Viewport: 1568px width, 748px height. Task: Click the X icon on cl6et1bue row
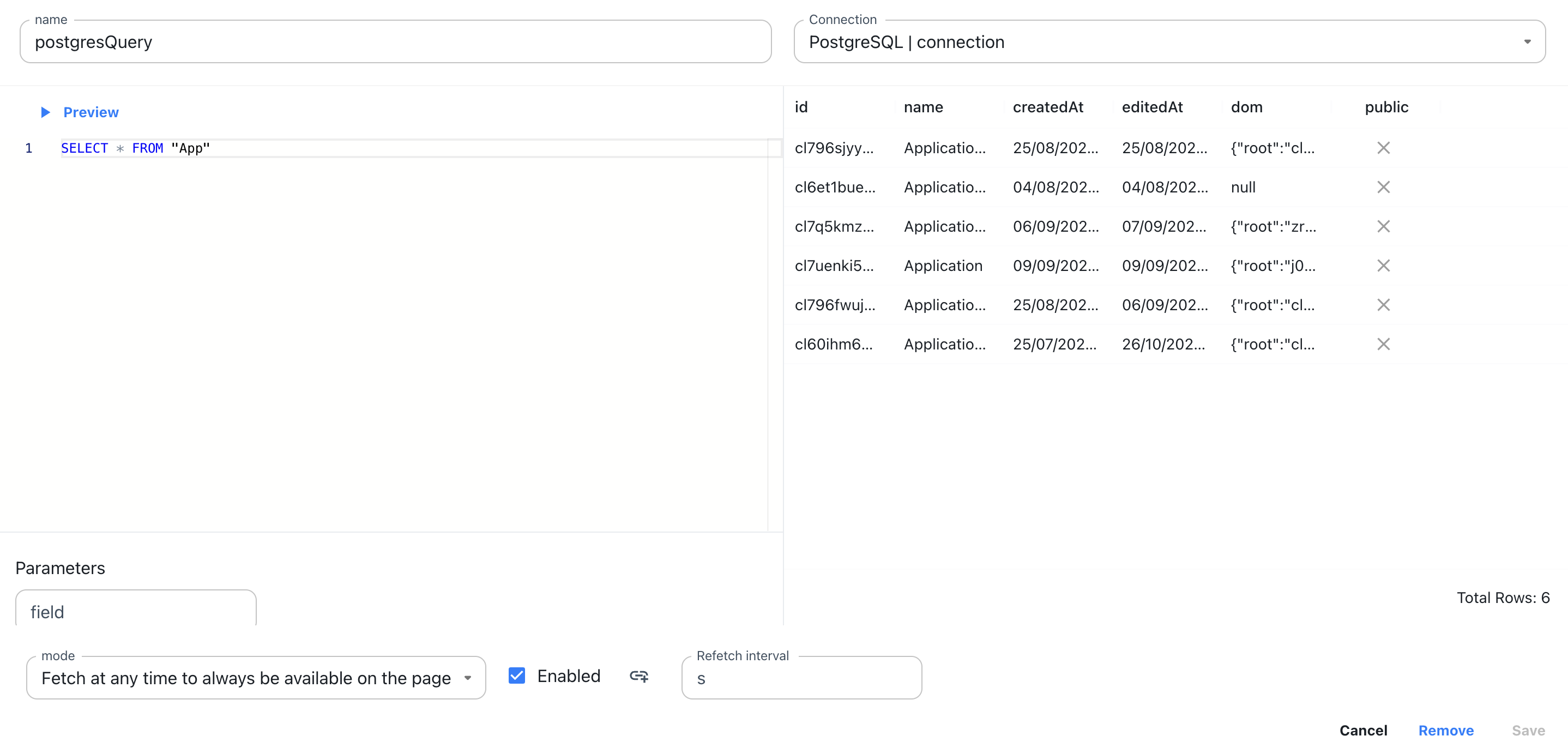(1384, 187)
